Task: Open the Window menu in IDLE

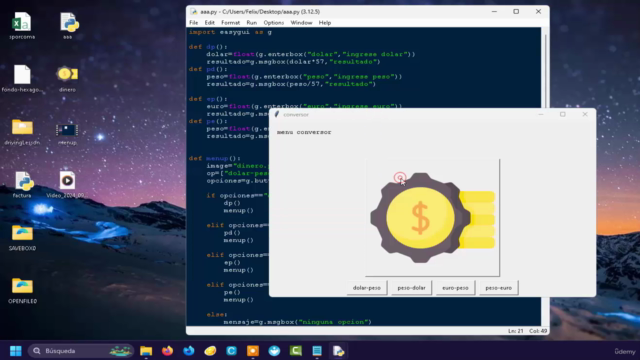Action: pyautogui.click(x=301, y=23)
